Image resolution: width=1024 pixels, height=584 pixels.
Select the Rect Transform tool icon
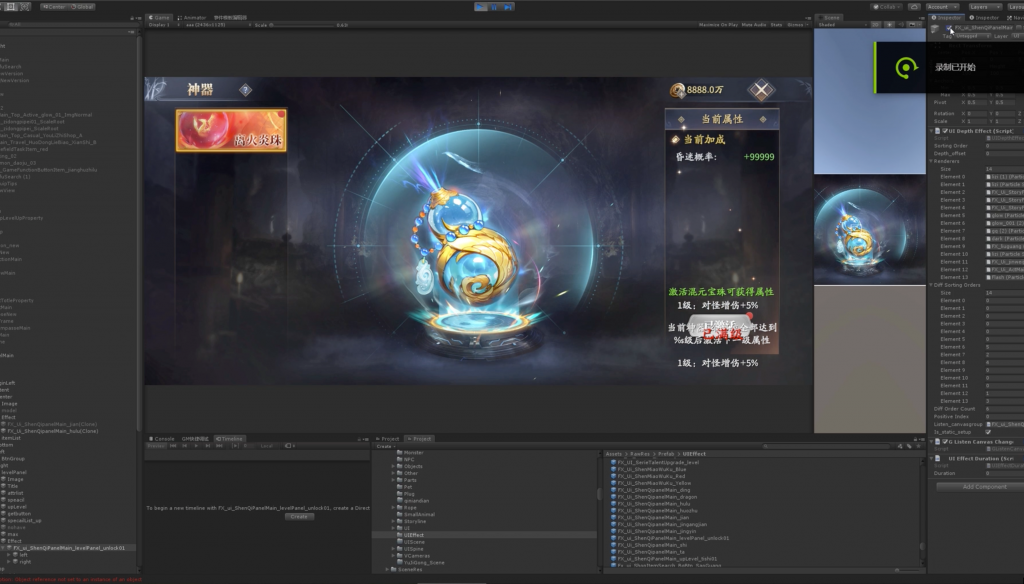11,7
